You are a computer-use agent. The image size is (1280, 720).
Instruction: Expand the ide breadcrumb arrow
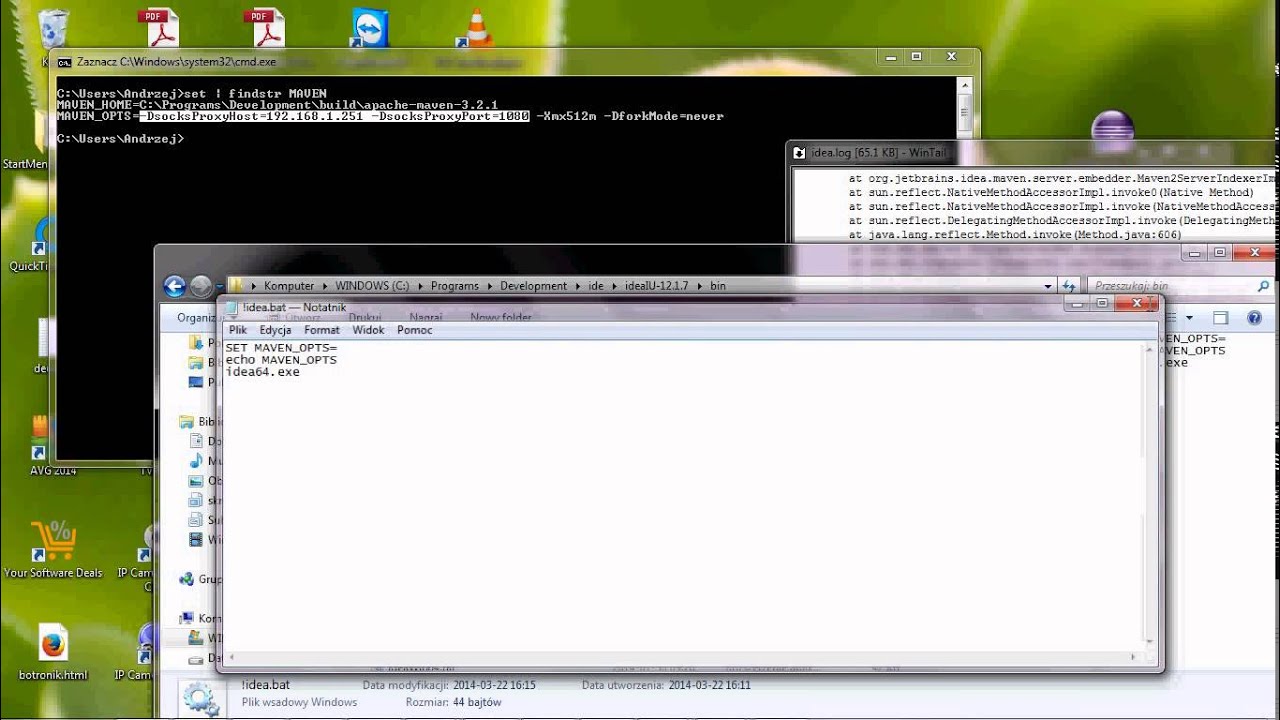pos(614,286)
